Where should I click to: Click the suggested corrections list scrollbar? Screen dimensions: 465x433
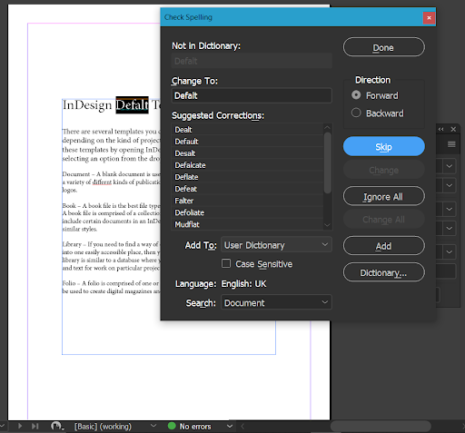[327, 163]
